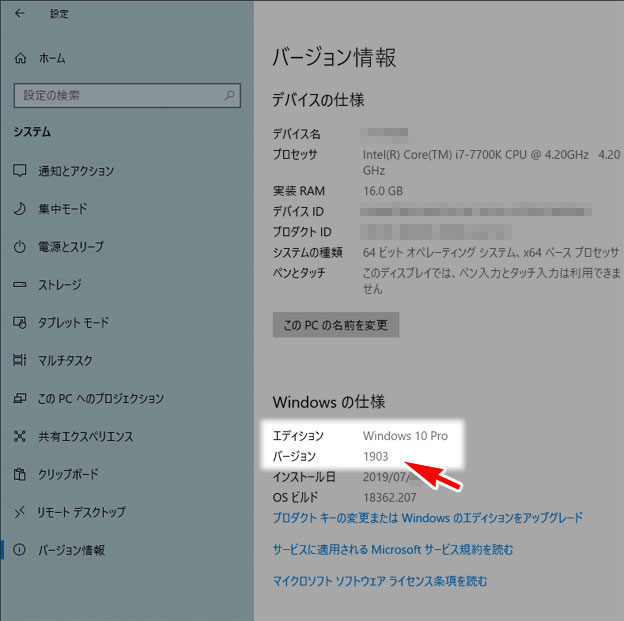Click the タブレット モード icon
This screenshot has height=621, width=624.
click(x=20, y=322)
